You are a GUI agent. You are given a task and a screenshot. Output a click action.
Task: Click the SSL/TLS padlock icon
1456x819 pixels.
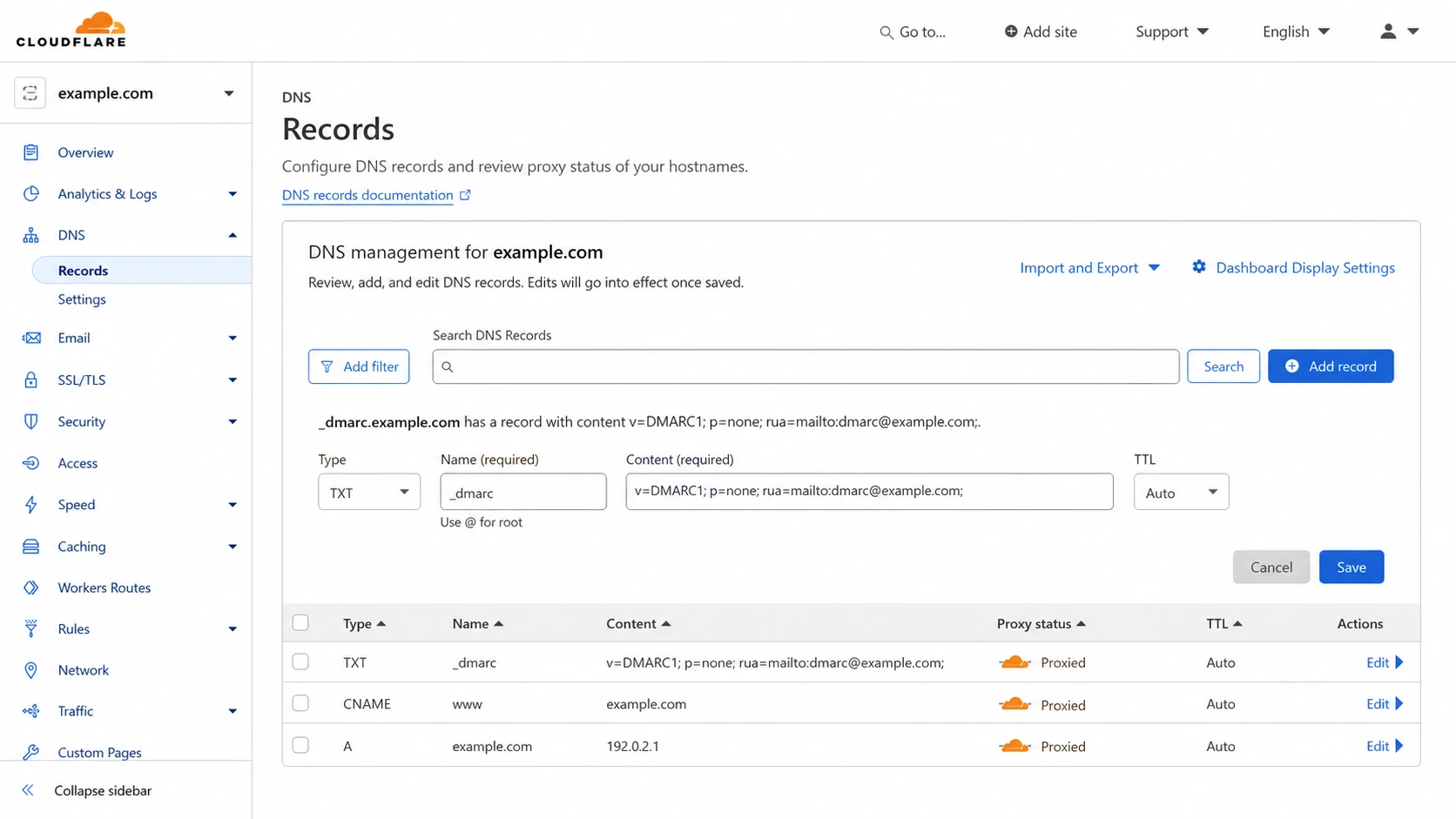click(30, 379)
